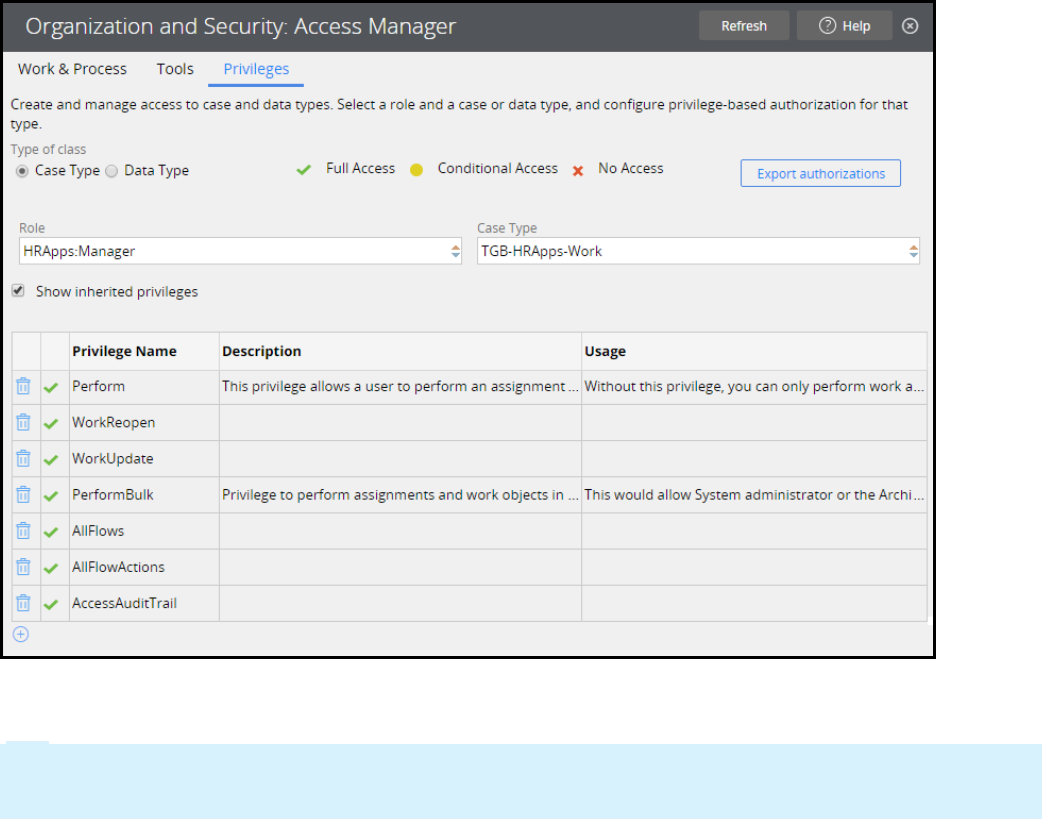Select the Case Type radio button

point(22,171)
